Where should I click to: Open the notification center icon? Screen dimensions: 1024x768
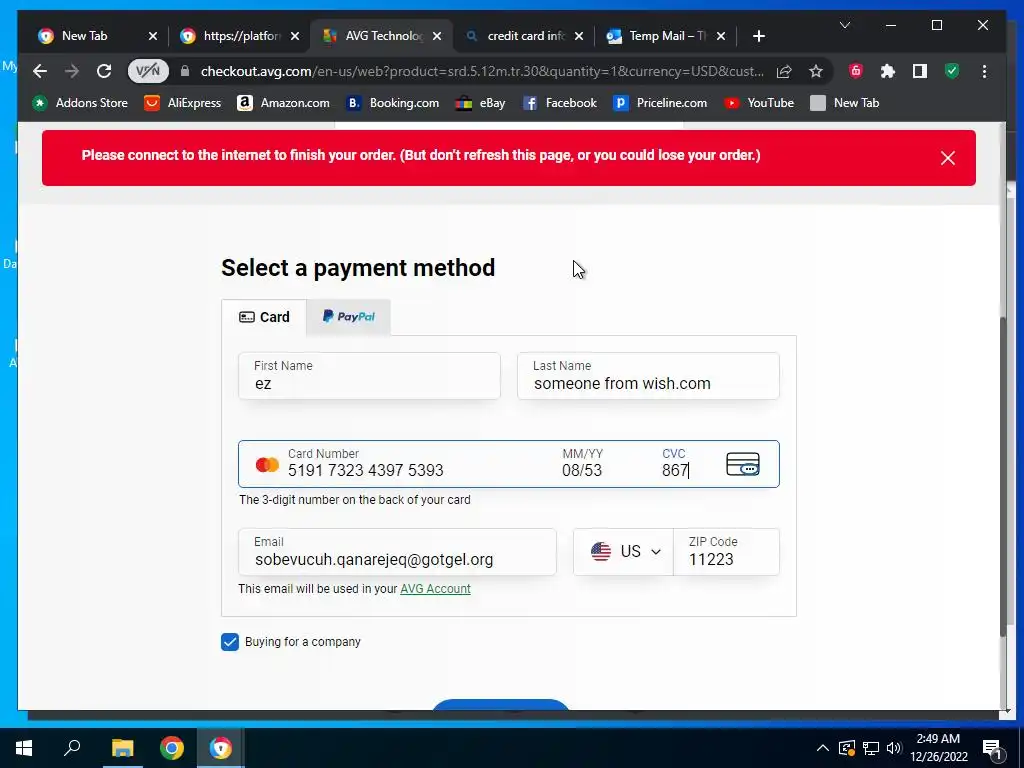992,749
